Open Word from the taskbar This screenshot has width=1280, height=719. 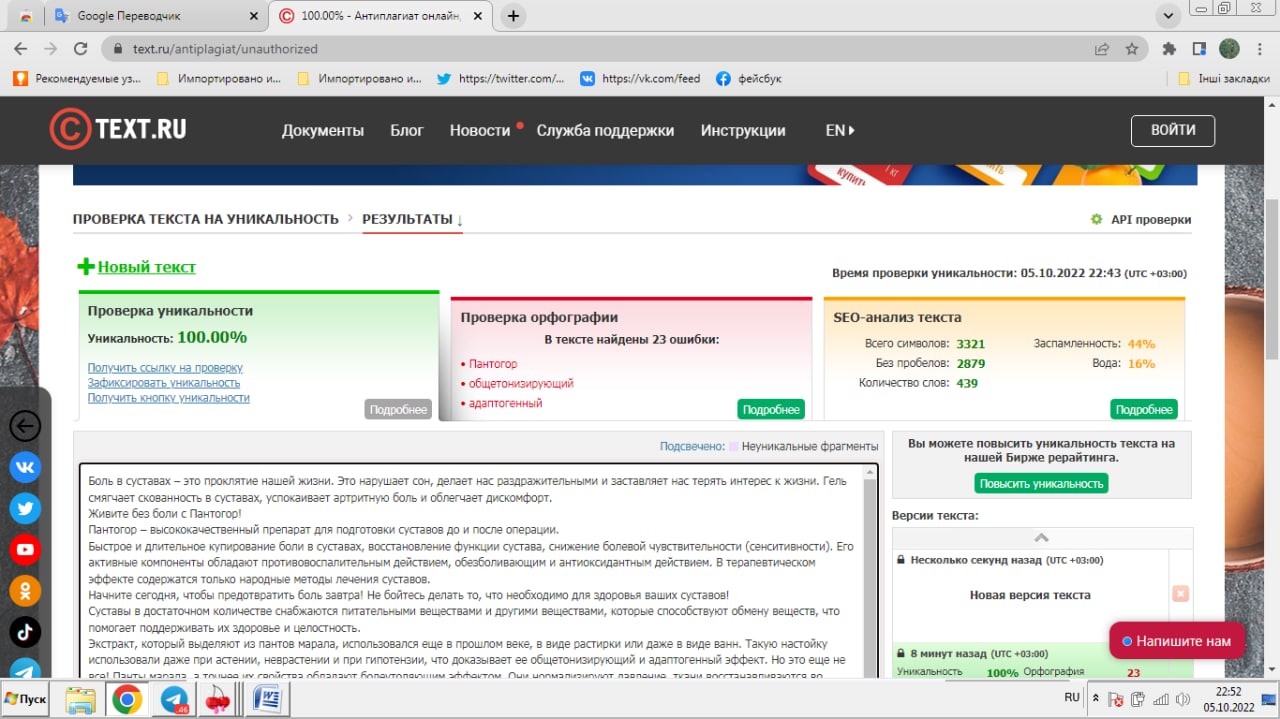267,699
